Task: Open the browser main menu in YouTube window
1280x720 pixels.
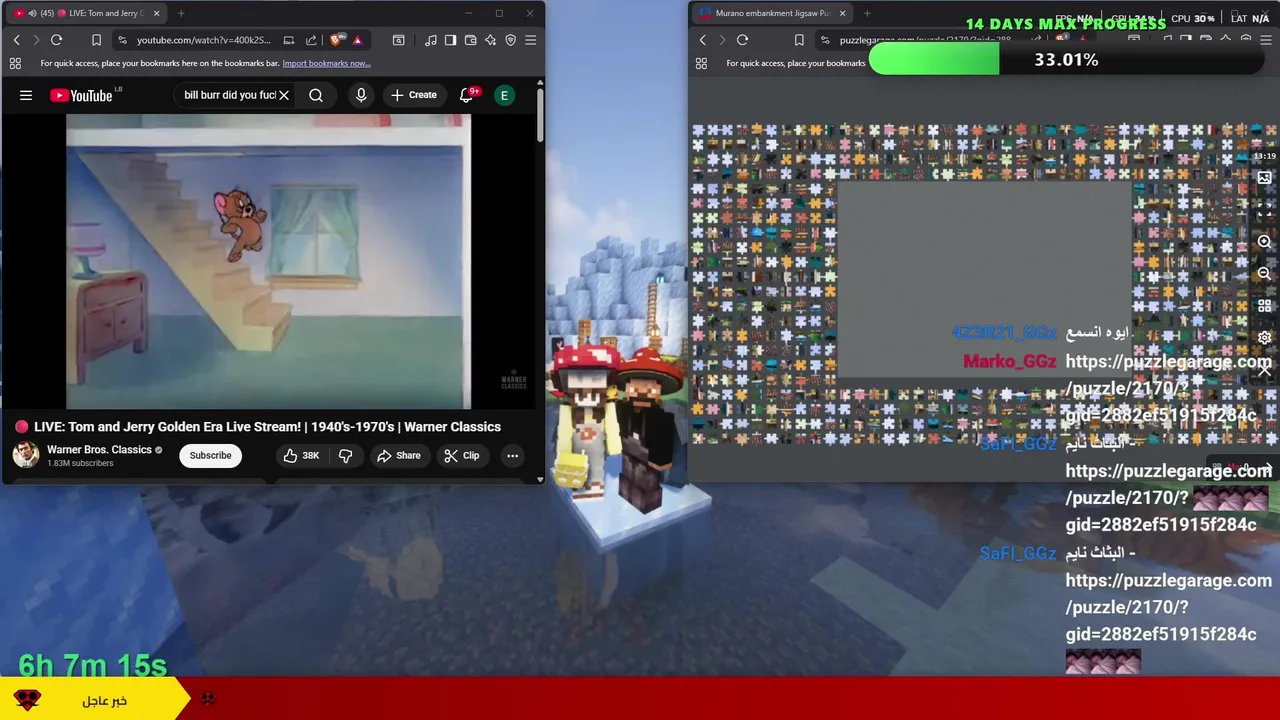Action: pyautogui.click(x=530, y=40)
